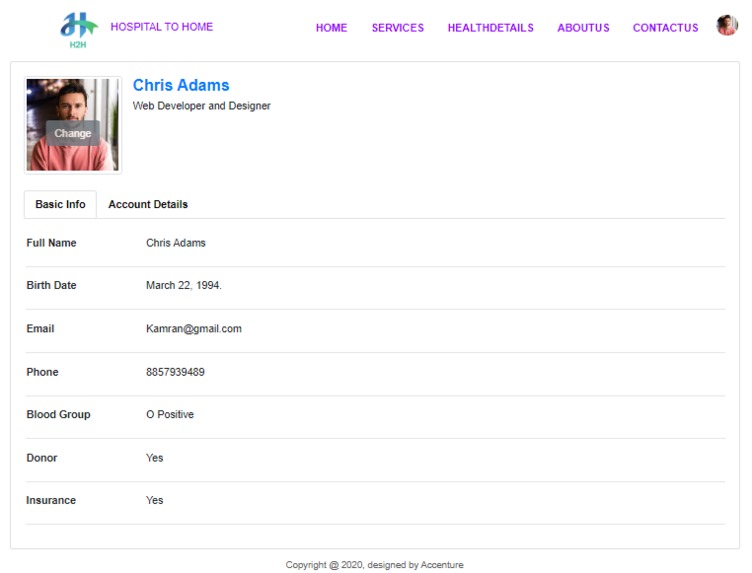The image size is (752, 573).
Task: Click the HOSPITAL TO HOME brand link
Action: [162, 27]
